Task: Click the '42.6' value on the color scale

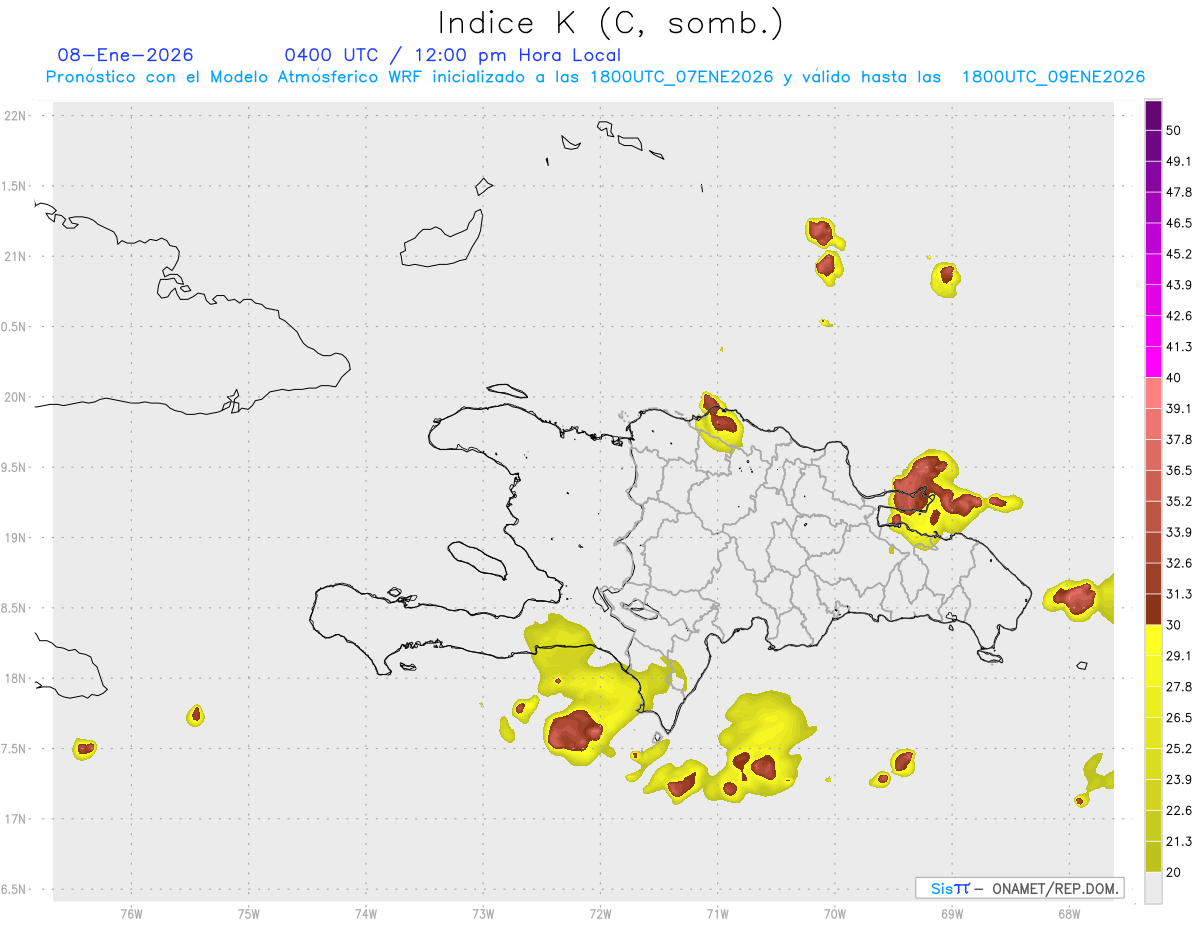Action: [x=1180, y=316]
